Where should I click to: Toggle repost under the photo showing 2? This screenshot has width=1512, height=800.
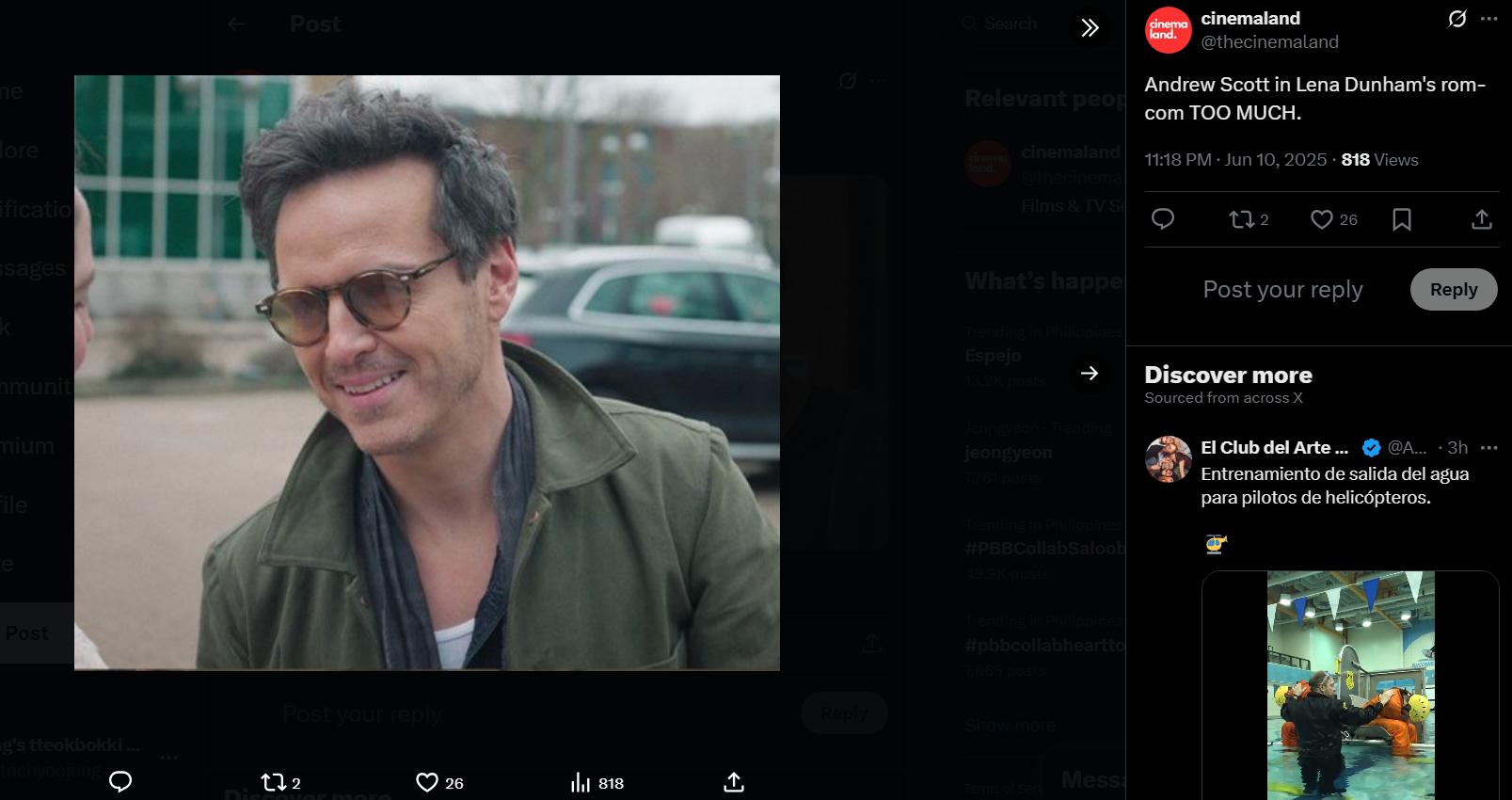[274, 782]
